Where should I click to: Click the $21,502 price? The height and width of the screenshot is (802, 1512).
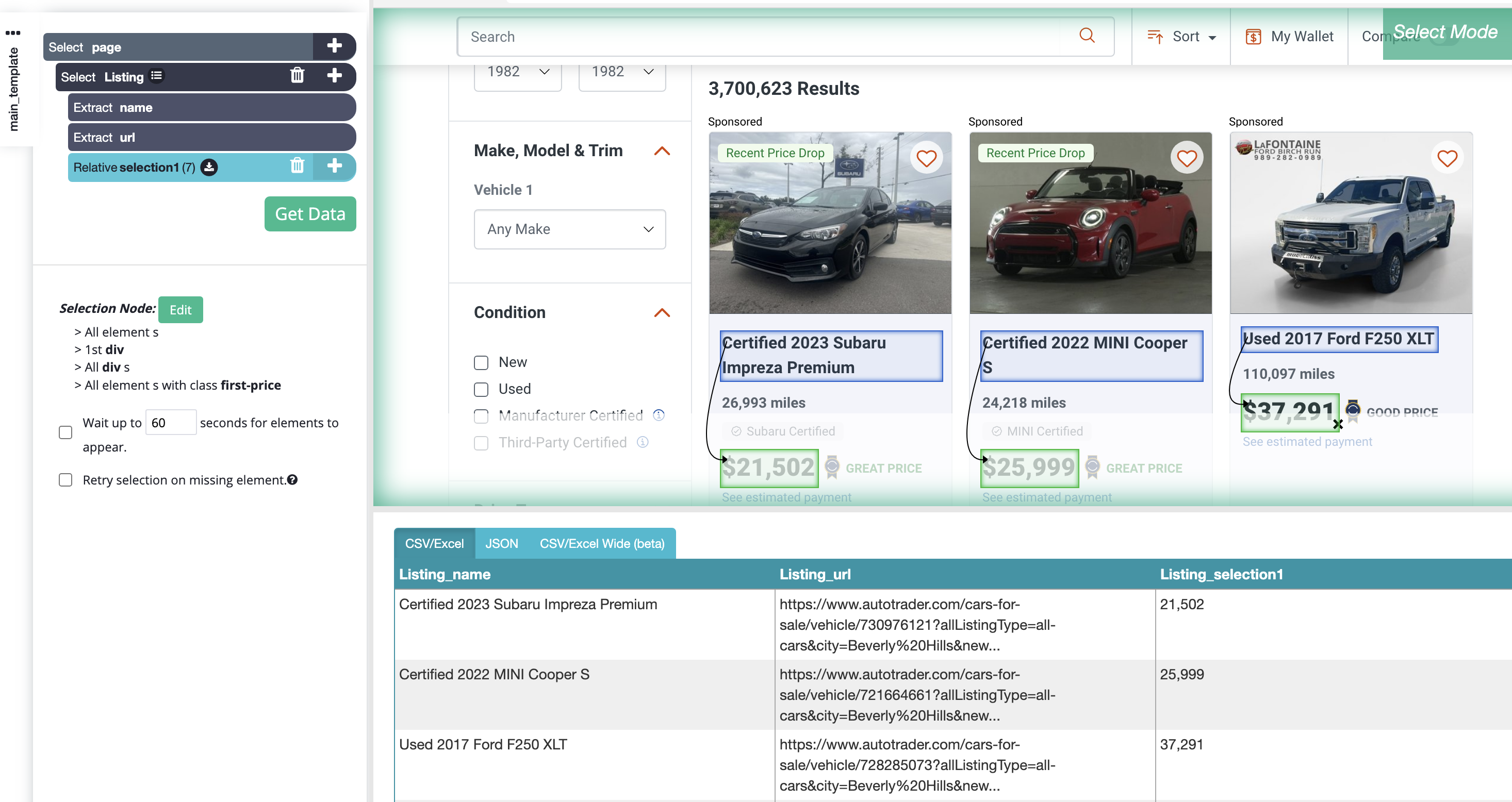[769, 467]
